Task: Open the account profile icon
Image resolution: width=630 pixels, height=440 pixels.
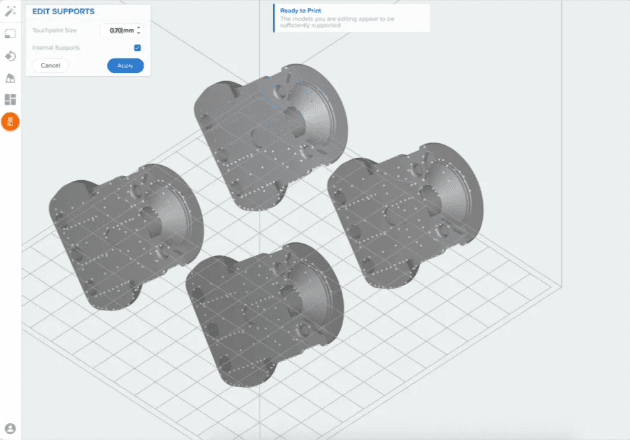Action: [x=10, y=428]
